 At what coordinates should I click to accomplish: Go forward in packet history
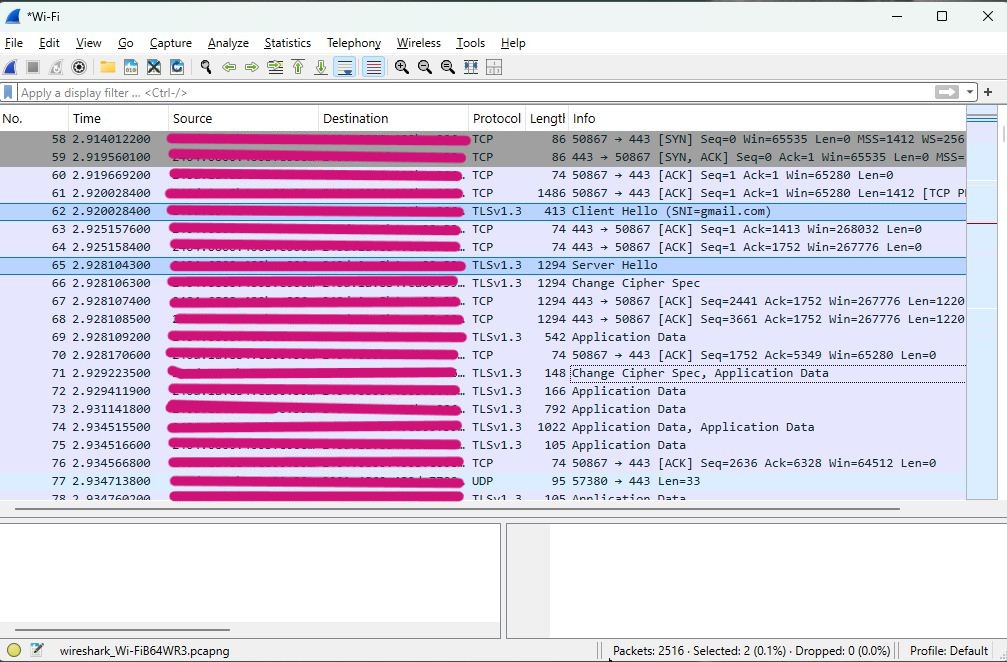click(252, 67)
